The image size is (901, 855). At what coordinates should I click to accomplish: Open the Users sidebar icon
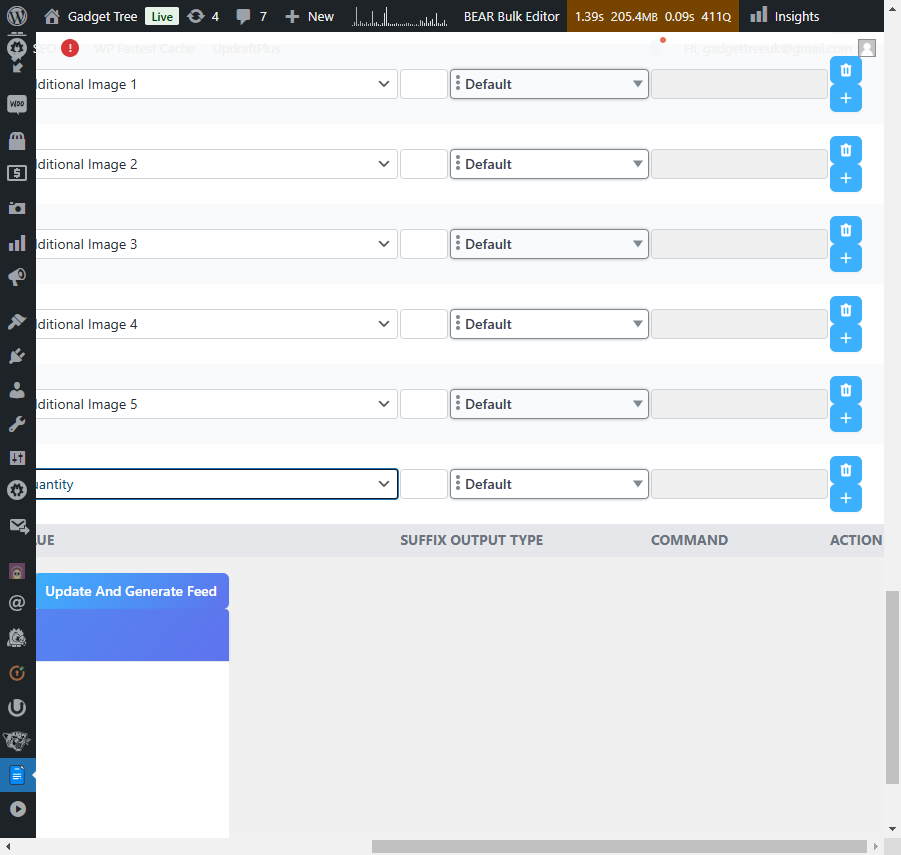(17, 390)
